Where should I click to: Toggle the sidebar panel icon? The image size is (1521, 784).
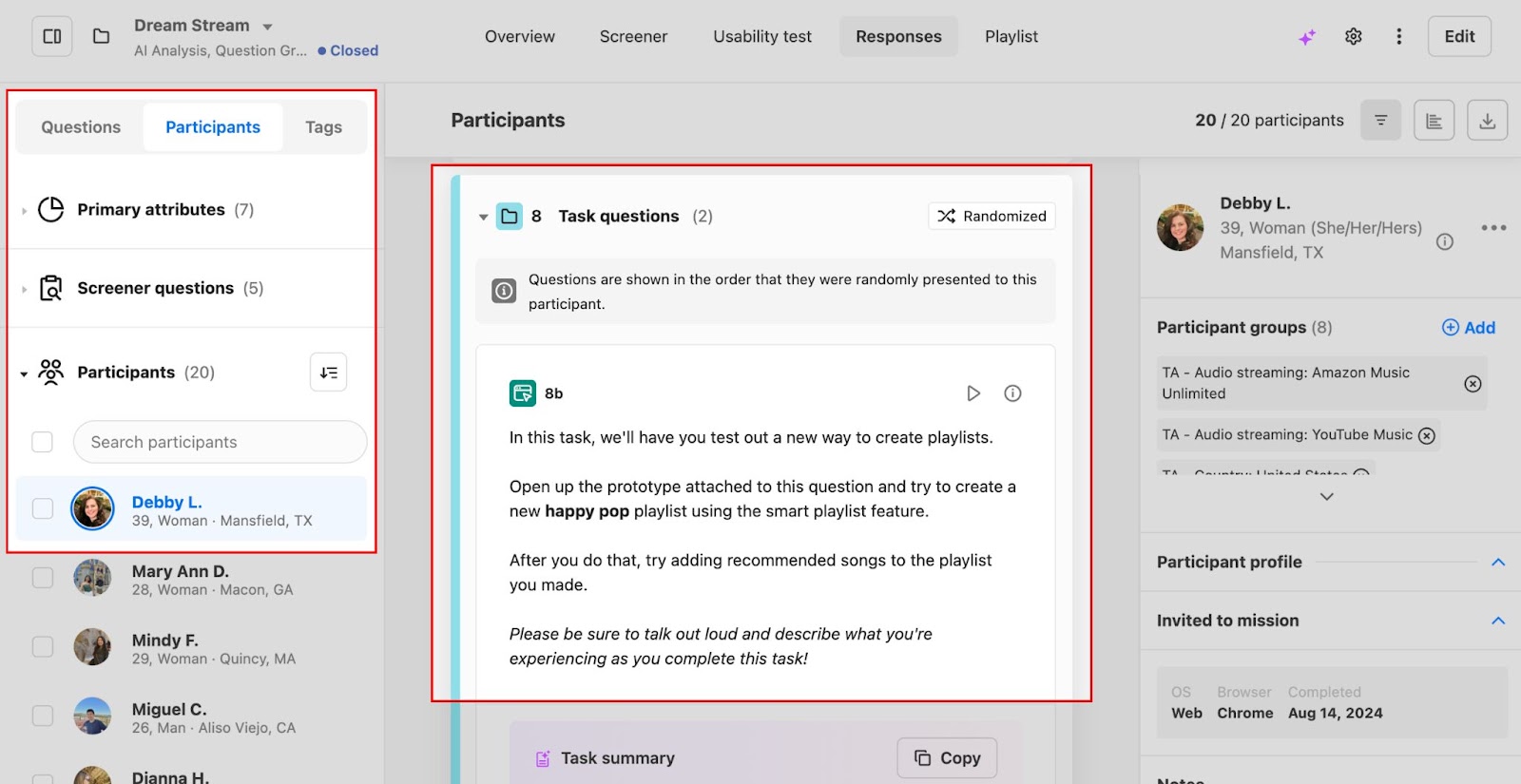pos(52,37)
